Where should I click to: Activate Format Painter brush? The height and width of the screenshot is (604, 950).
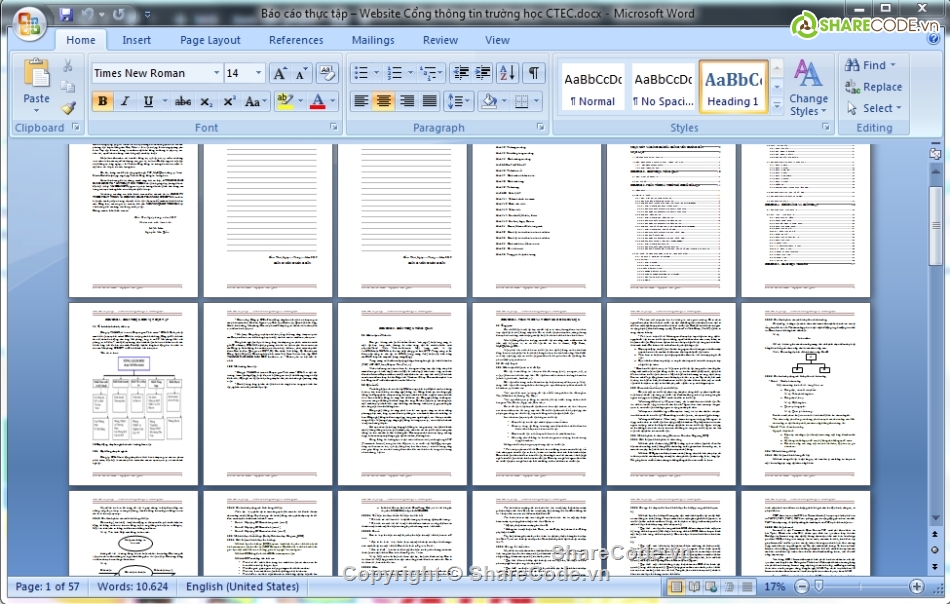(x=68, y=108)
